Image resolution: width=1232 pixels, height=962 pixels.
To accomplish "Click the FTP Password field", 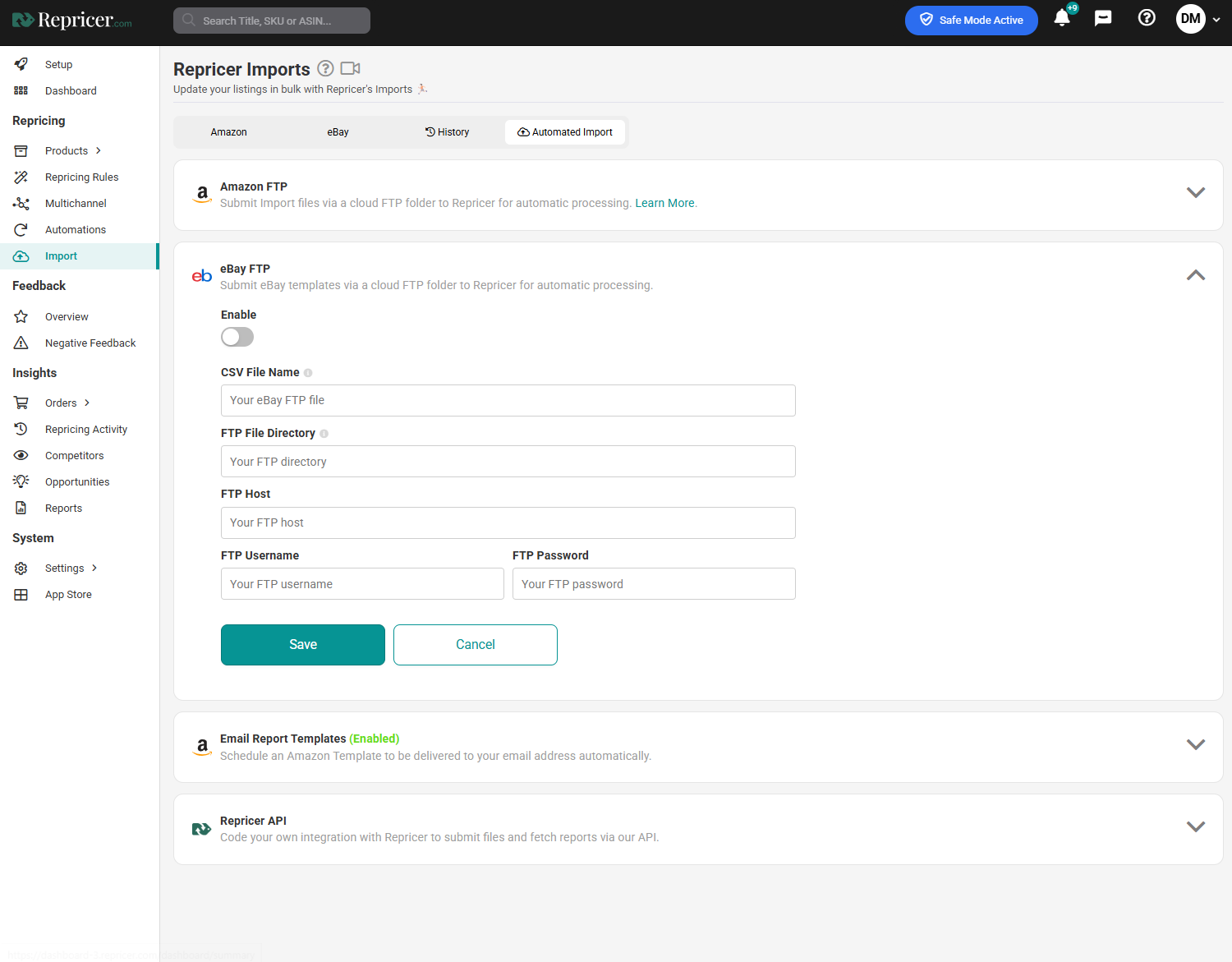I will point(654,584).
